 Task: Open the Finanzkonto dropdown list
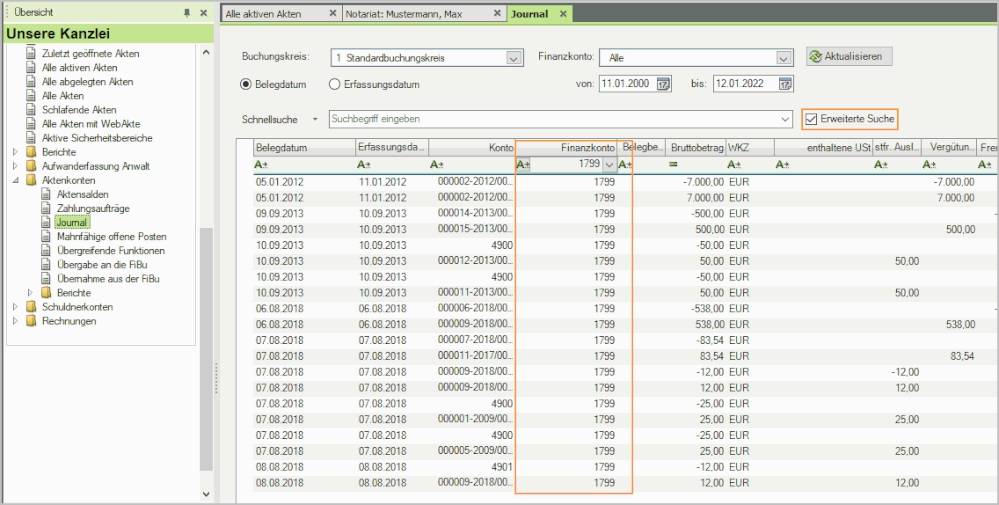(784, 58)
